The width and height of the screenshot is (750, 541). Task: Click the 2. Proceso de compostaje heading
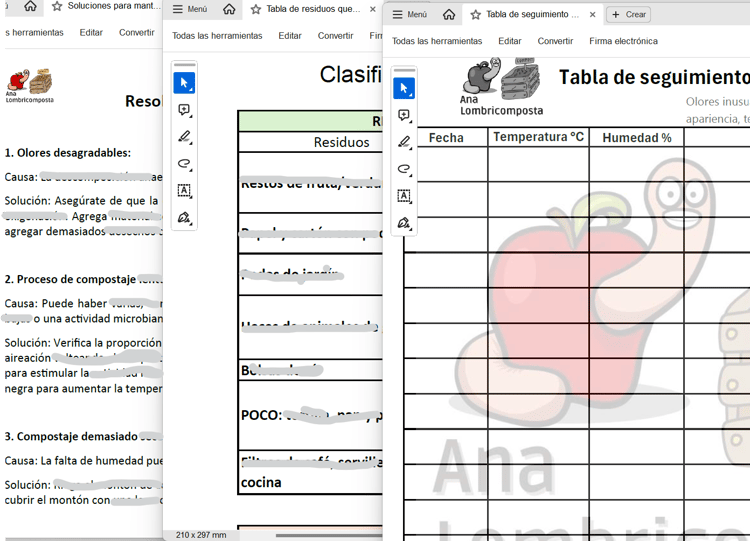(x=70, y=279)
